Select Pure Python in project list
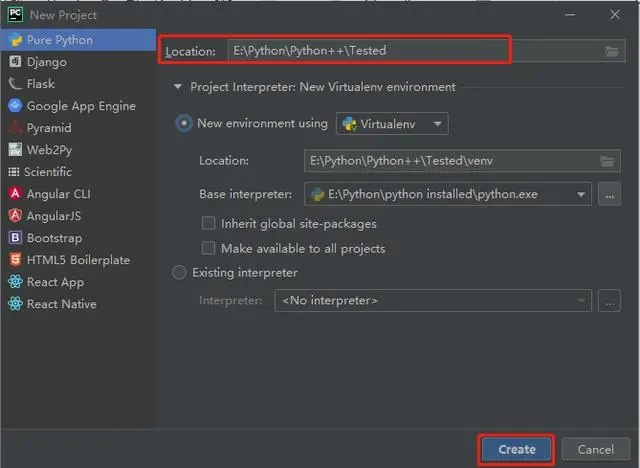This screenshot has width=640, height=468. pyautogui.click(x=59, y=40)
